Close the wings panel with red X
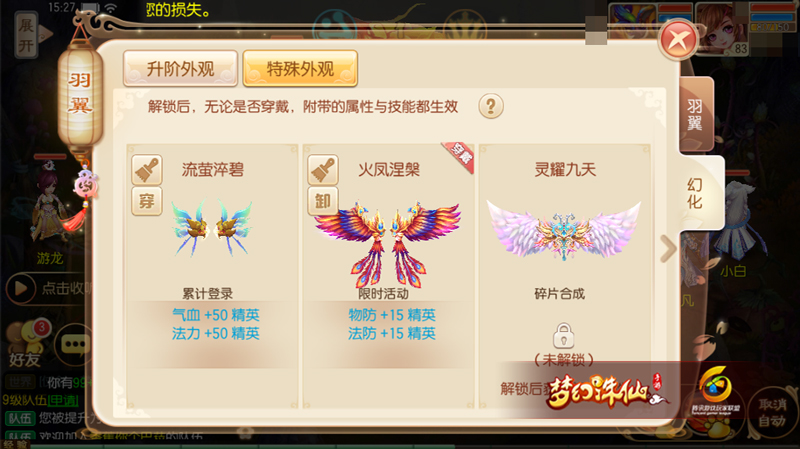Image resolution: width=800 pixels, height=449 pixels. click(678, 39)
